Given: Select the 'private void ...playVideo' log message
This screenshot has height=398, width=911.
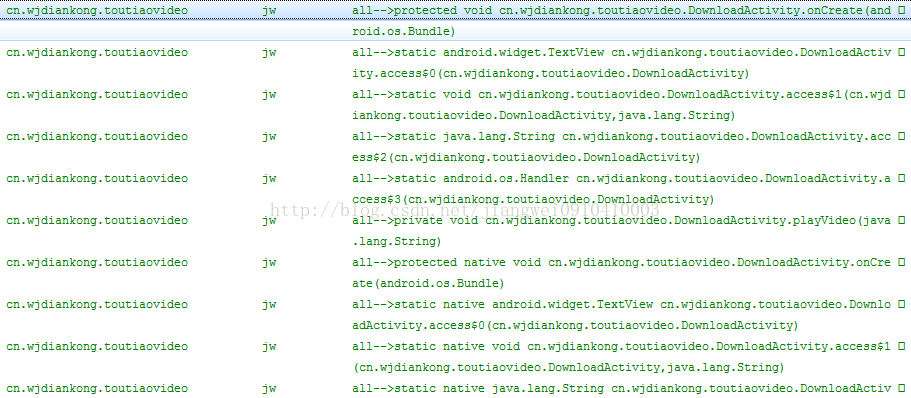Looking at the screenshot, I should (x=622, y=231).
